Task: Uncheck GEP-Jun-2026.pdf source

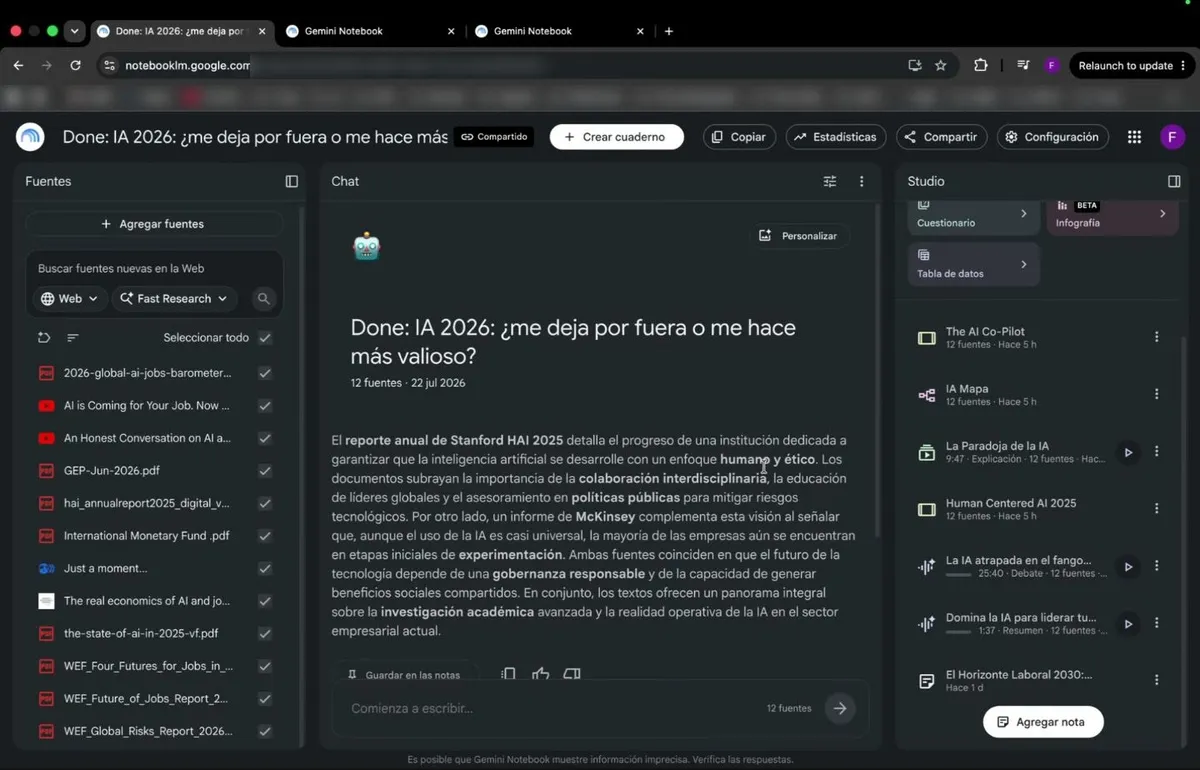Action: 265,471
